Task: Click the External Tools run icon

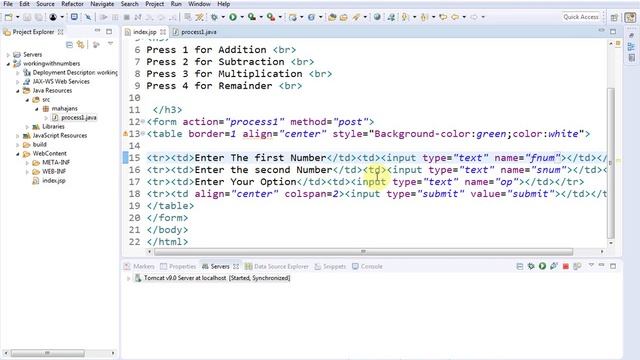Action: [271, 17]
